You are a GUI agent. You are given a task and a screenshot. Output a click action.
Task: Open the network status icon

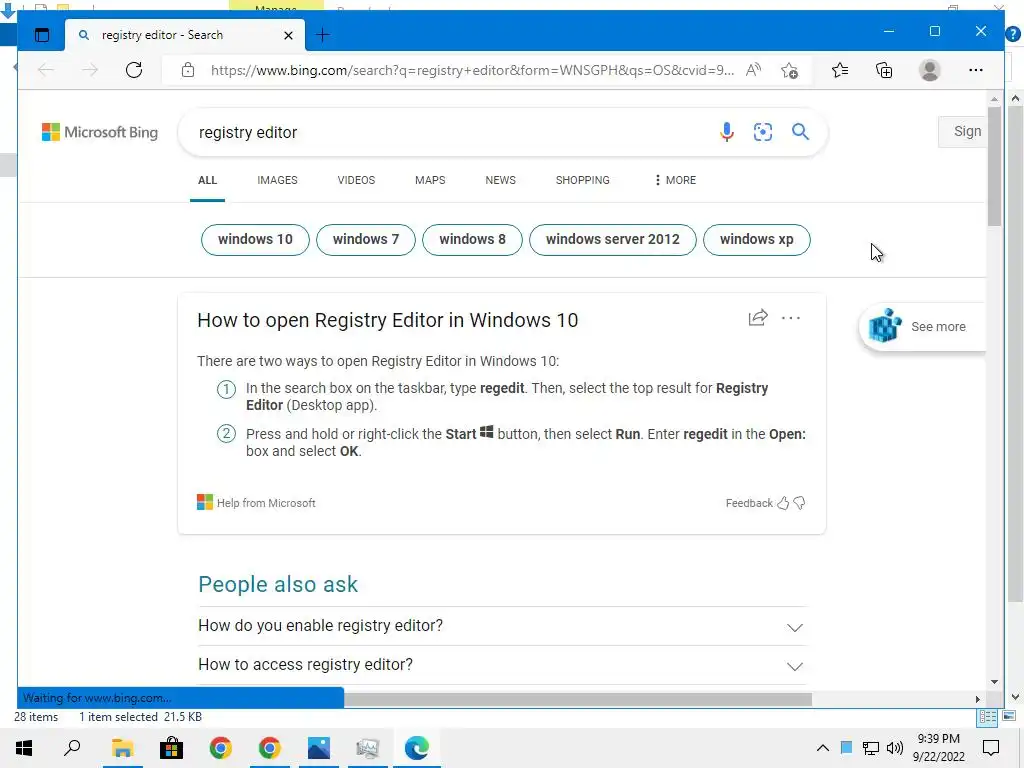tap(871, 748)
